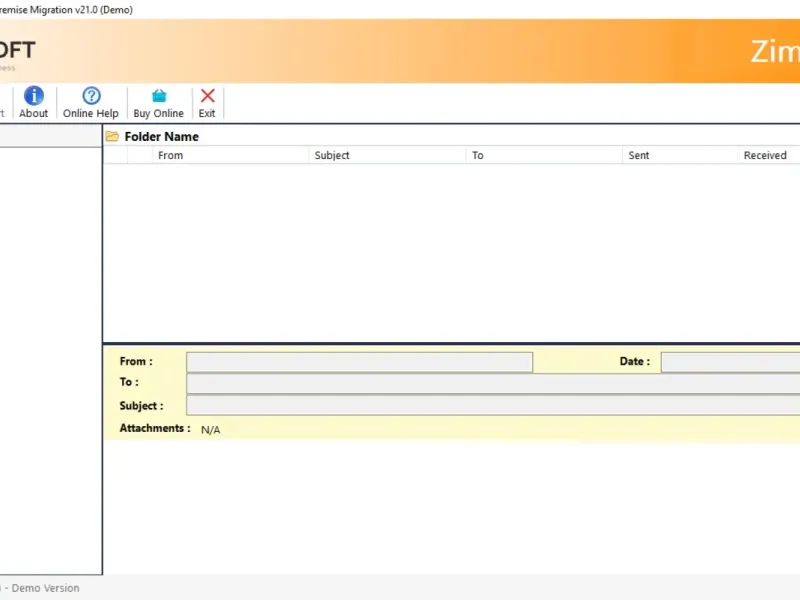800x600 pixels.
Task: Click the yellow folder icon beside Folder Name
Action: click(x=112, y=136)
